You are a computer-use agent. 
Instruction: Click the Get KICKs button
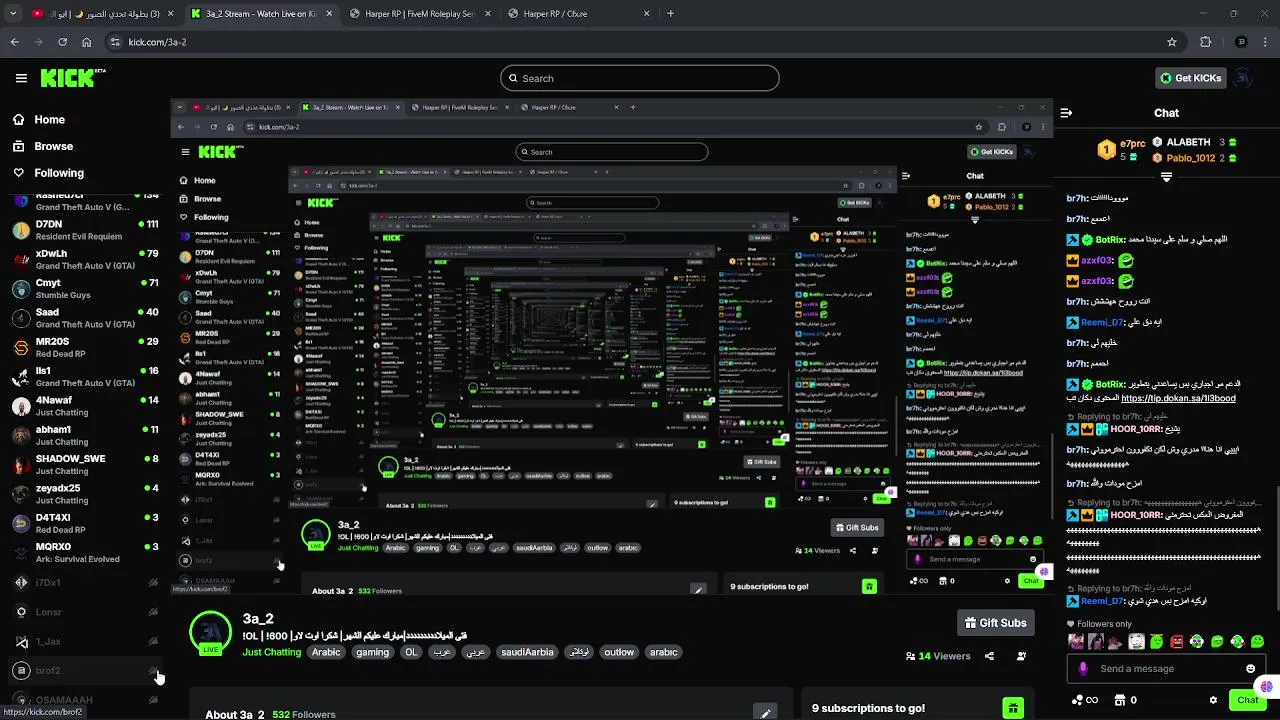pos(1190,78)
